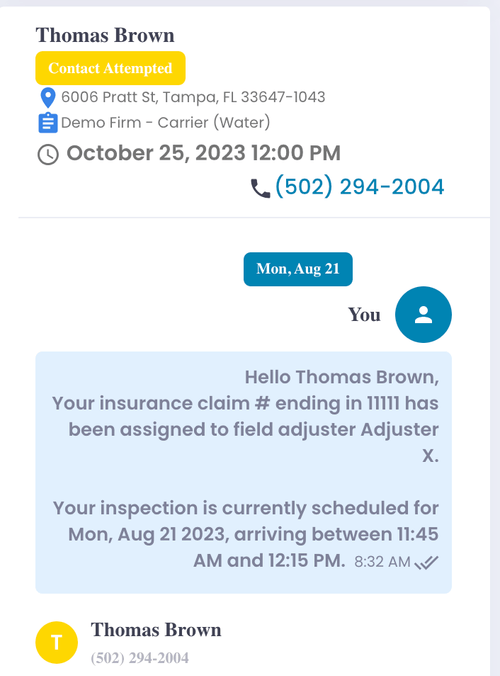Click the October 25, 2023 12:00 PM appointment time
The height and width of the screenshot is (676, 500).
(x=203, y=153)
